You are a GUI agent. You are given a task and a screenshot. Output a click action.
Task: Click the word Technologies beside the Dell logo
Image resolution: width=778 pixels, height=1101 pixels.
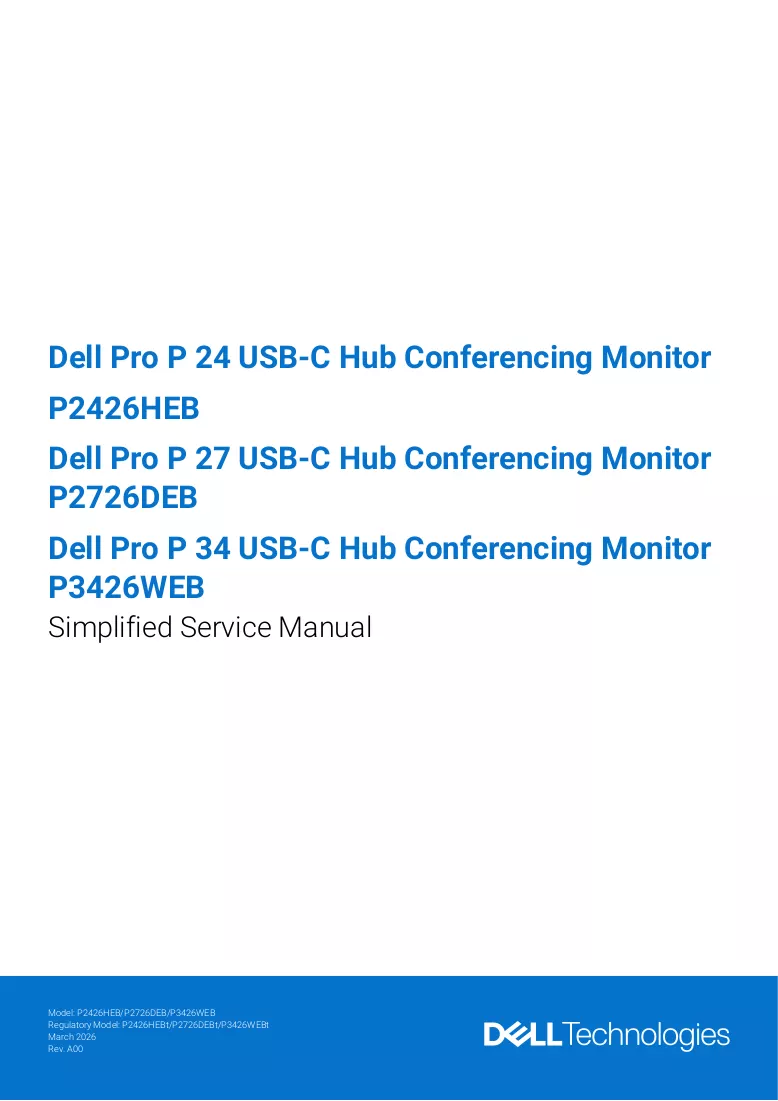pyautogui.click(x=646, y=1036)
